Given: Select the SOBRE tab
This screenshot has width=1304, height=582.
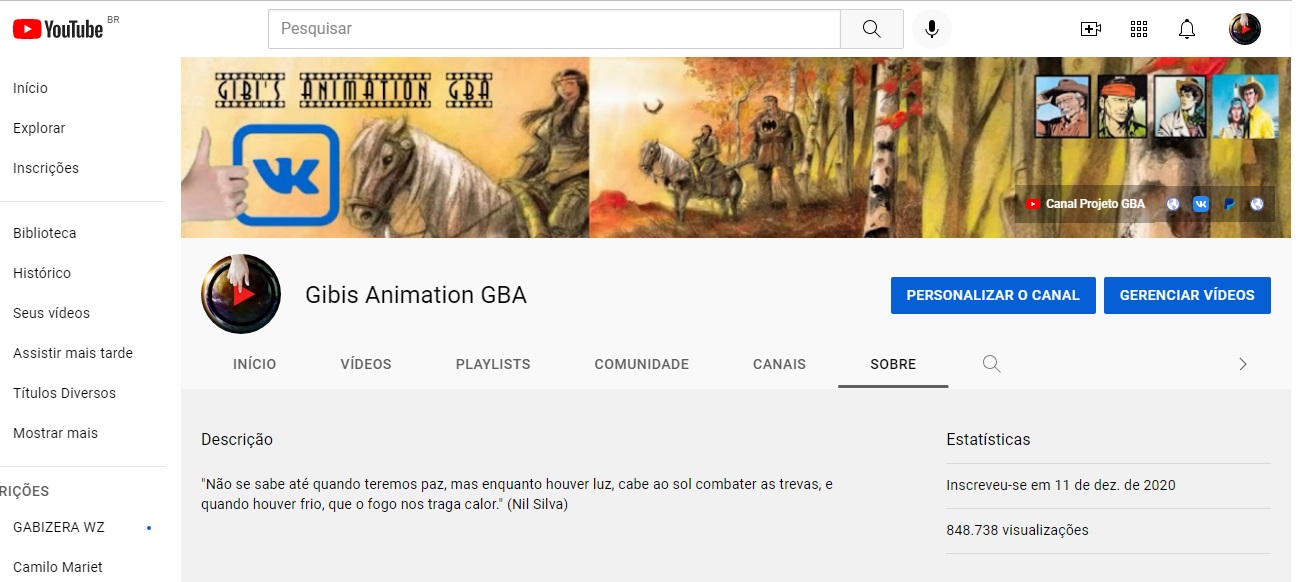Looking at the screenshot, I should click(893, 364).
